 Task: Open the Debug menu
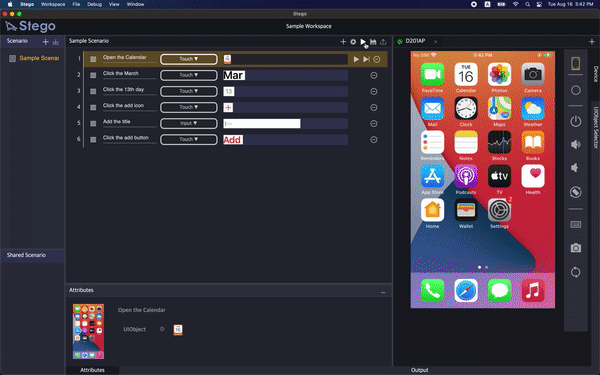94,4
